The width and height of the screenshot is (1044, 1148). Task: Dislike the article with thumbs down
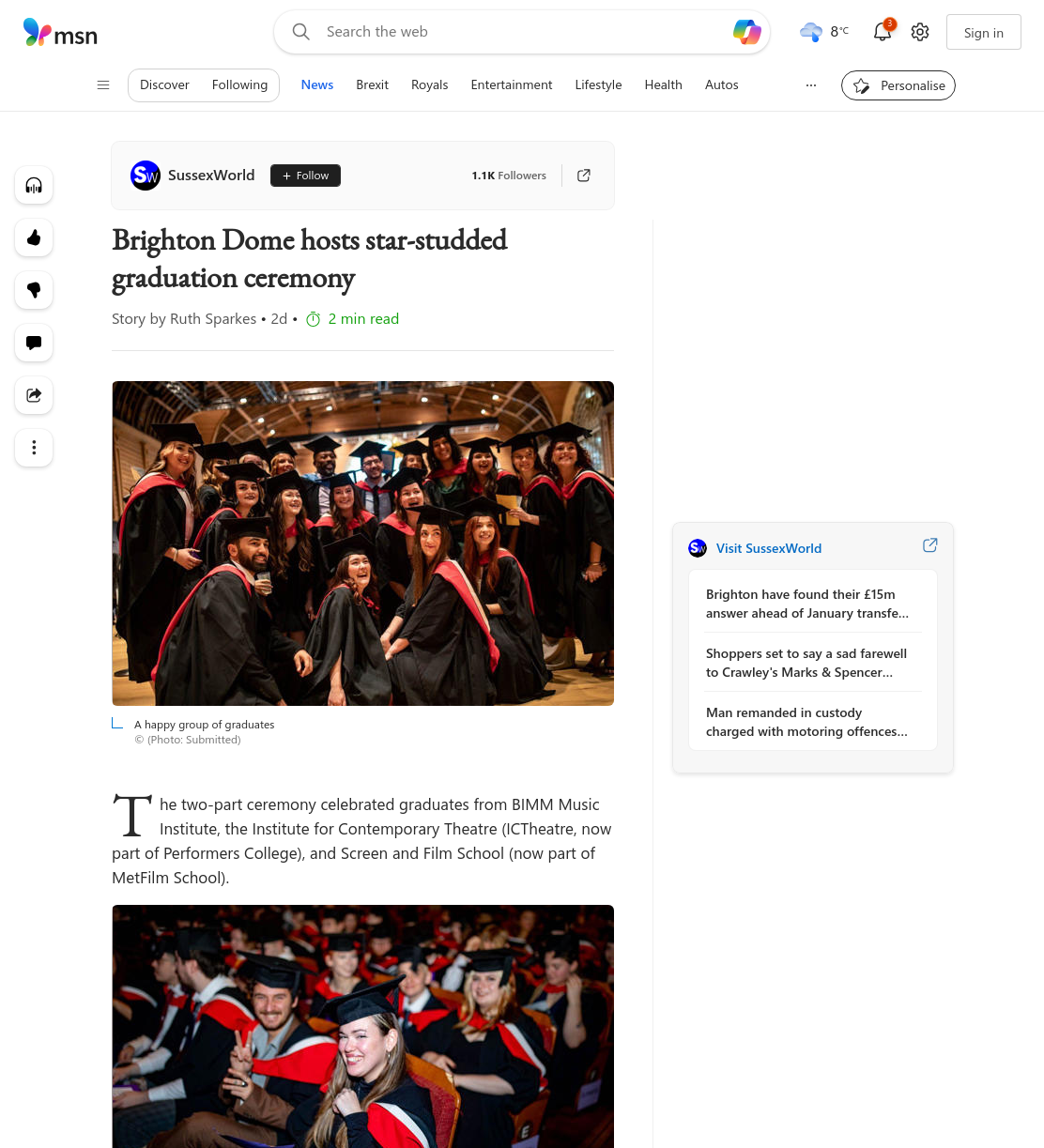(x=34, y=290)
